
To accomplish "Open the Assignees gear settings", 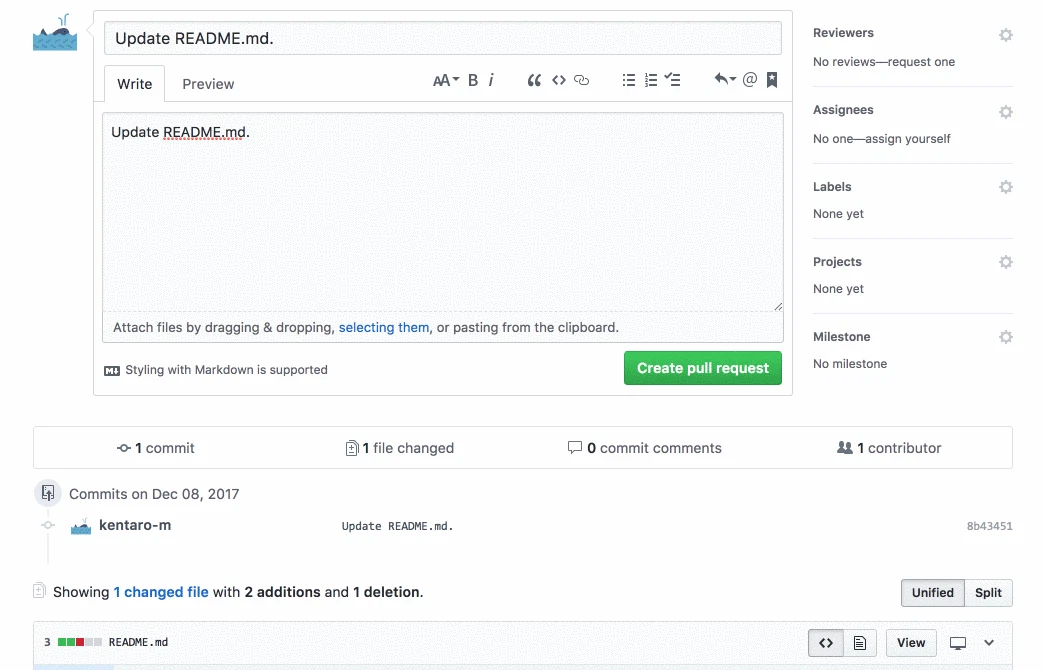I will (x=1006, y=111).
